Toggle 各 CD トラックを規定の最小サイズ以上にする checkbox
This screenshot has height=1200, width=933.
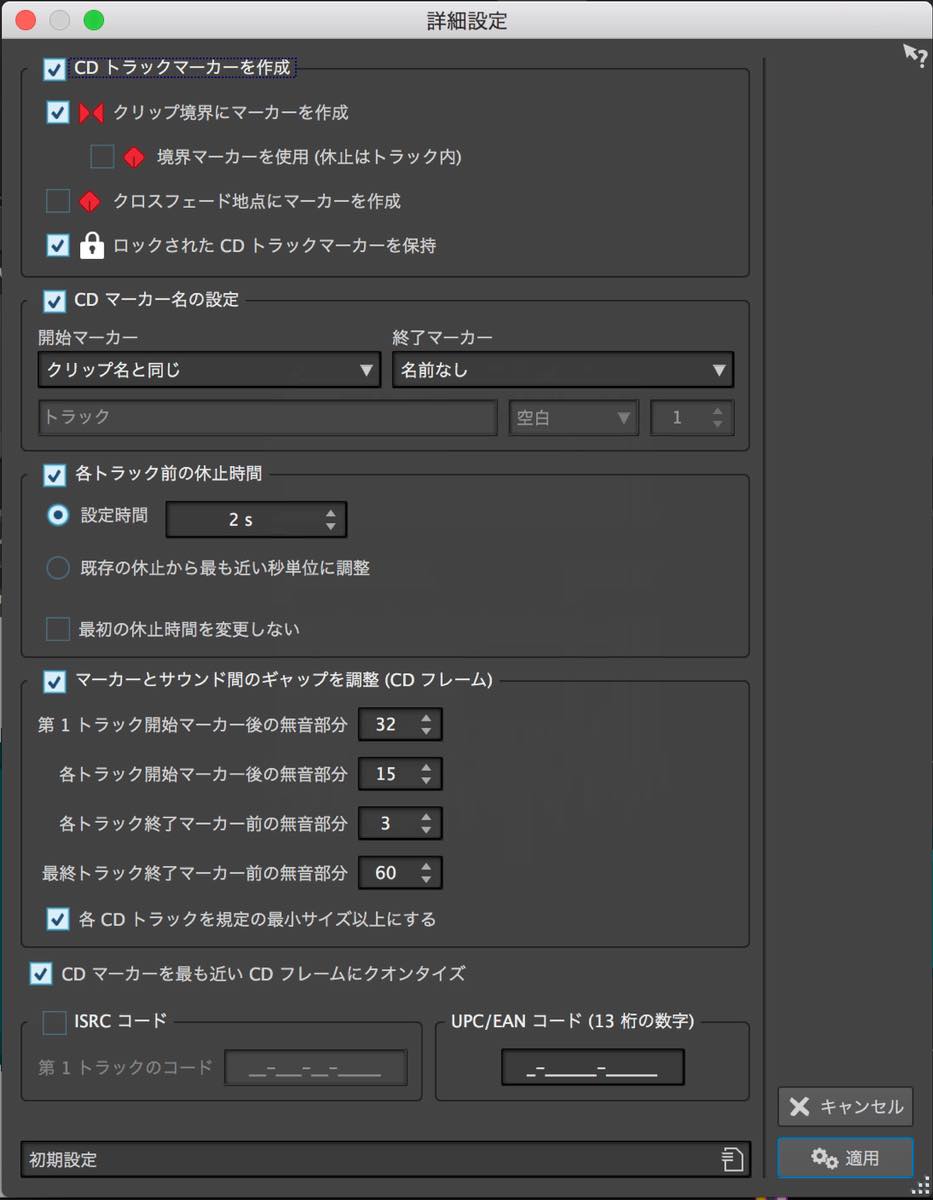58,919
